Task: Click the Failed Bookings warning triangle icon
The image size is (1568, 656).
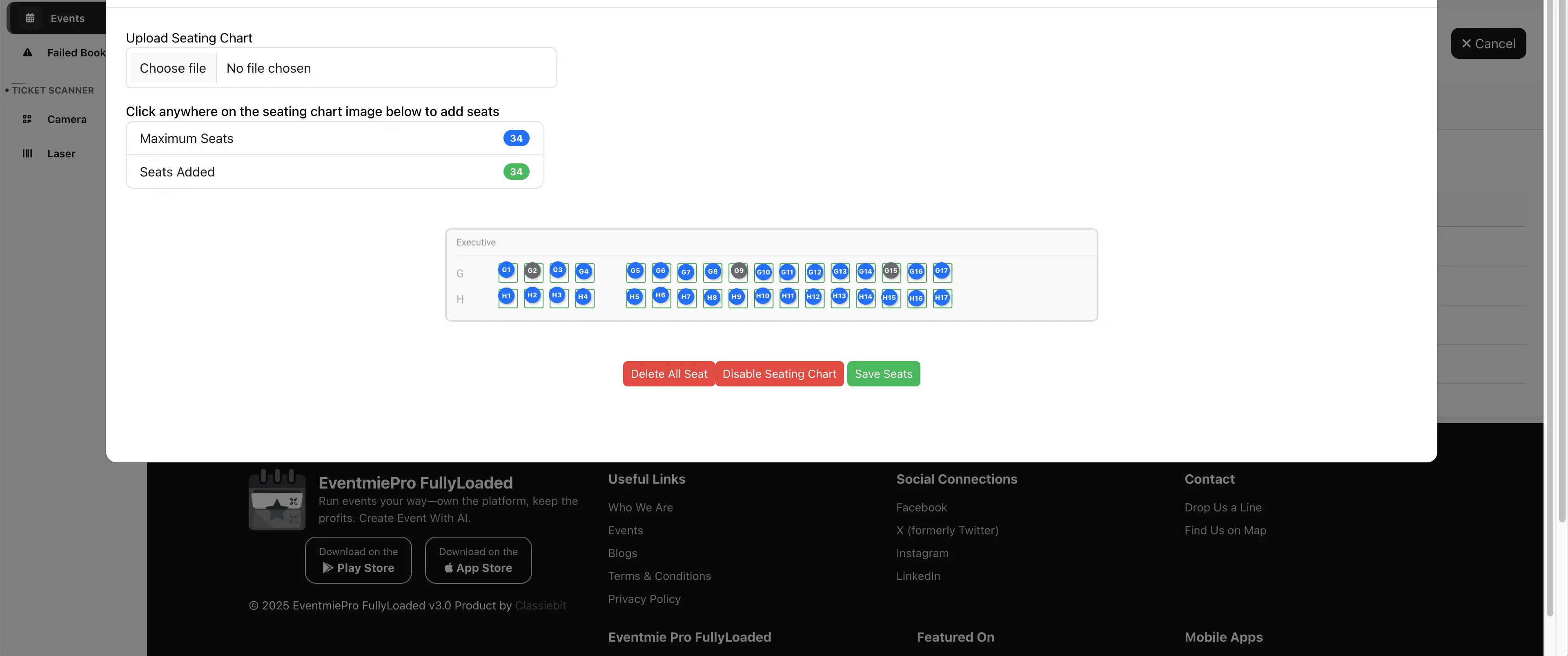Action: [x=27, y=52]
